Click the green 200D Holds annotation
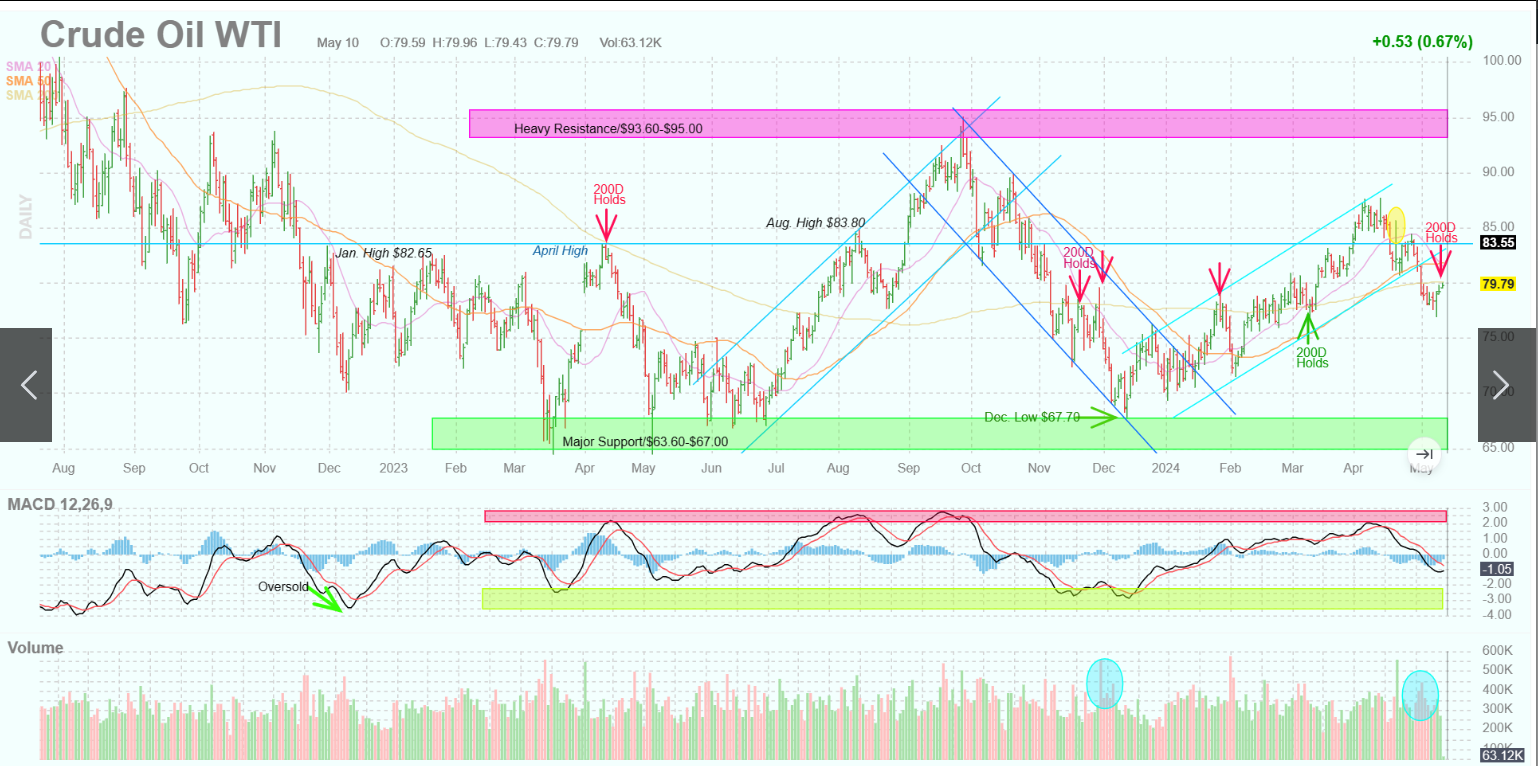The height and width of the screenshot is (766, 1538). [1312, 357]
